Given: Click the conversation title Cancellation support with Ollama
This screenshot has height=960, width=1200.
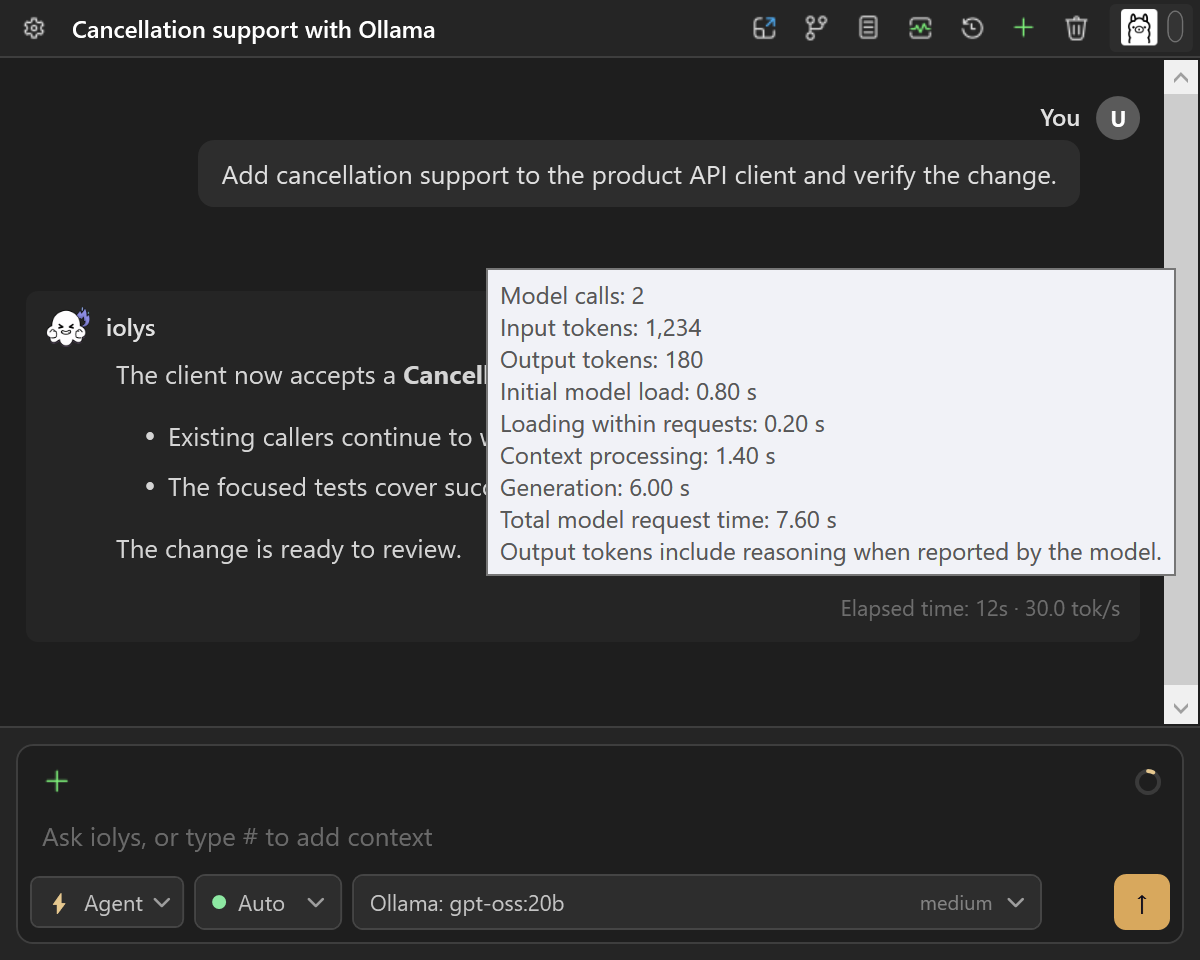Looking at the screenshot, I should point(253,29).
